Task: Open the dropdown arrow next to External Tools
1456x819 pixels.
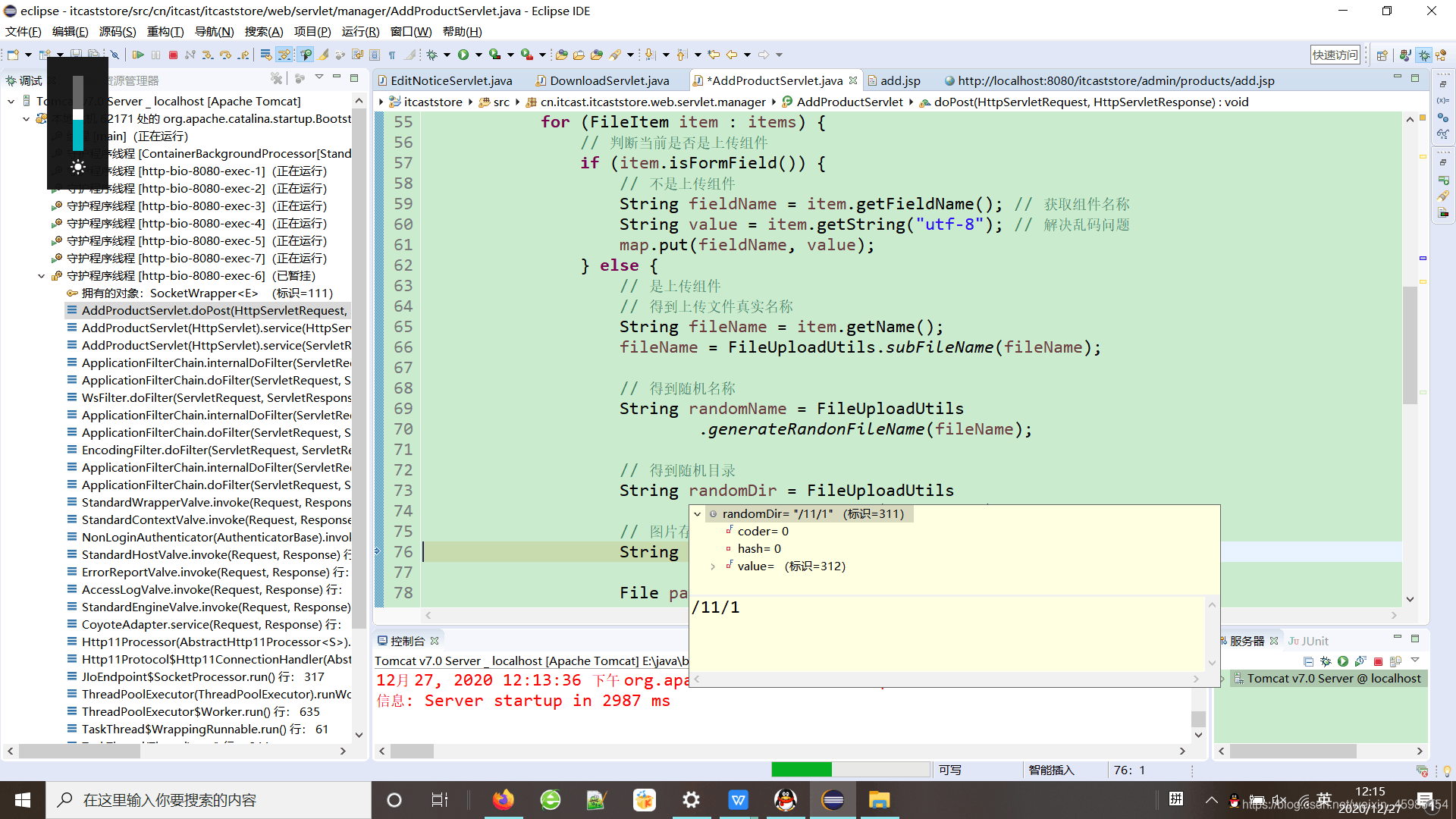Action: [x=542, y=55]
